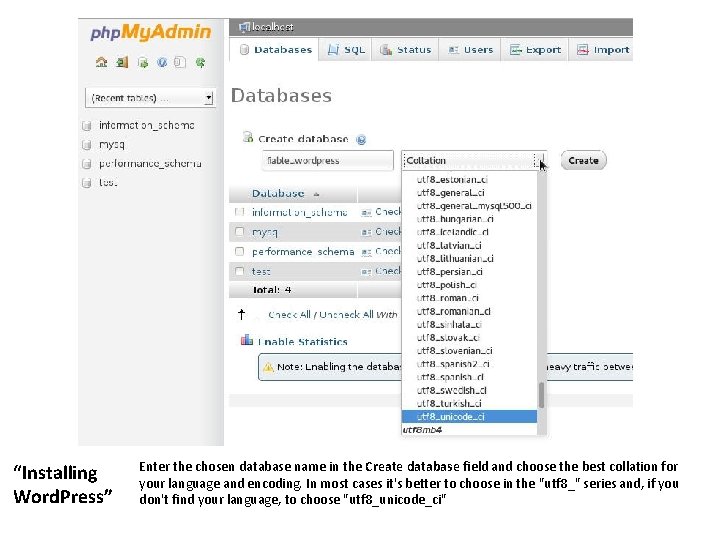Open test database in sidebar tree
The width and height of the screenshot is (720, 540).
108,183
